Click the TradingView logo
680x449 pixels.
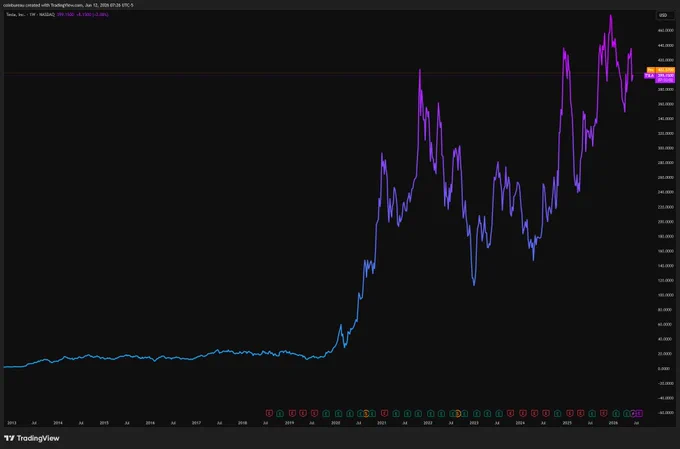pyautogui.click(x=32, y=438)
